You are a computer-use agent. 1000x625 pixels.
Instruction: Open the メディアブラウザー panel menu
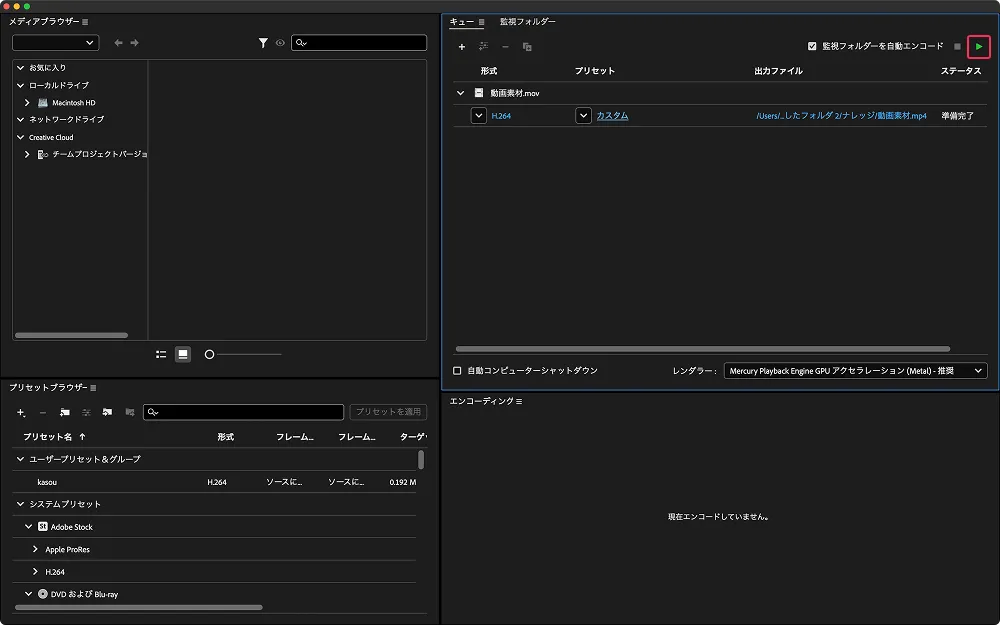(x=85, y=22)
